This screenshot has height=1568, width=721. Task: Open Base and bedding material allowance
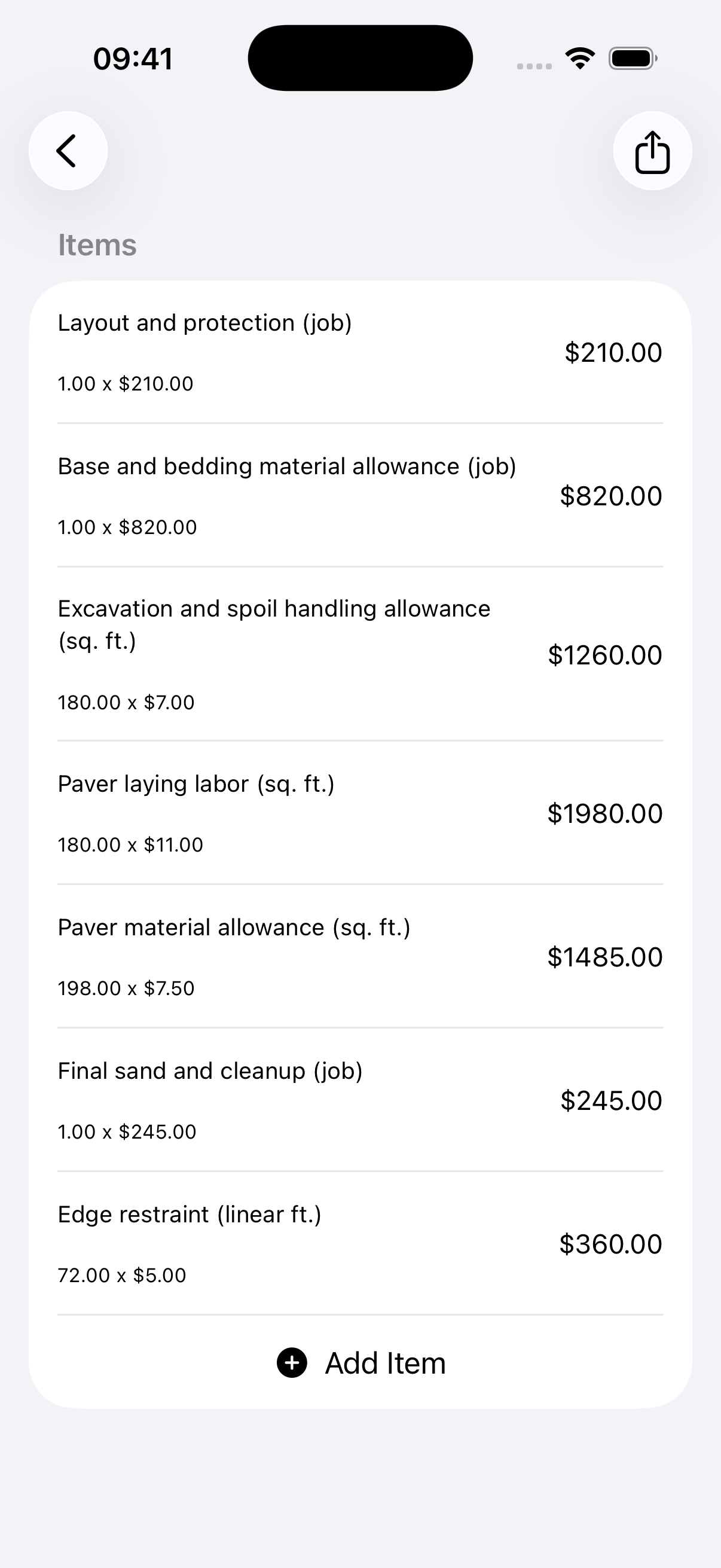click(x=360, y=496)
